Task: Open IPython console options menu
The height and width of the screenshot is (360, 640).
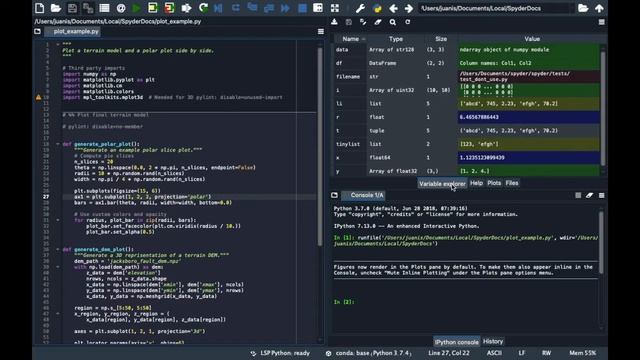Action: (602, 196)
